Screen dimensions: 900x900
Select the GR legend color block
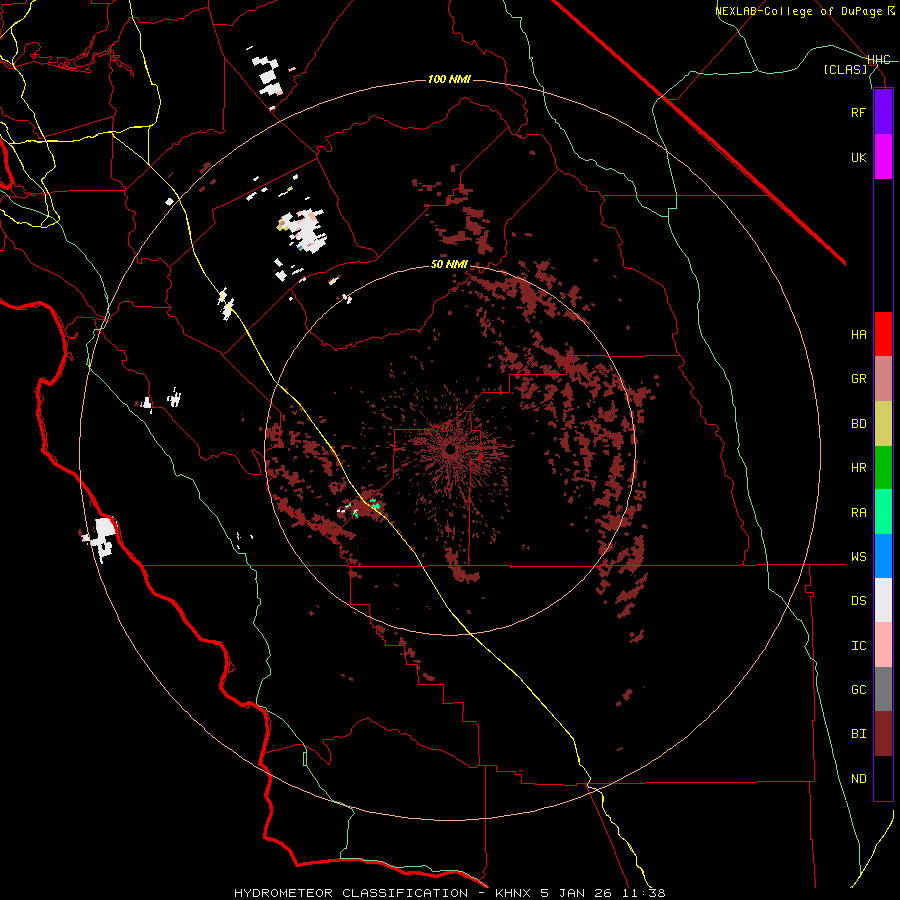point(883,379)
